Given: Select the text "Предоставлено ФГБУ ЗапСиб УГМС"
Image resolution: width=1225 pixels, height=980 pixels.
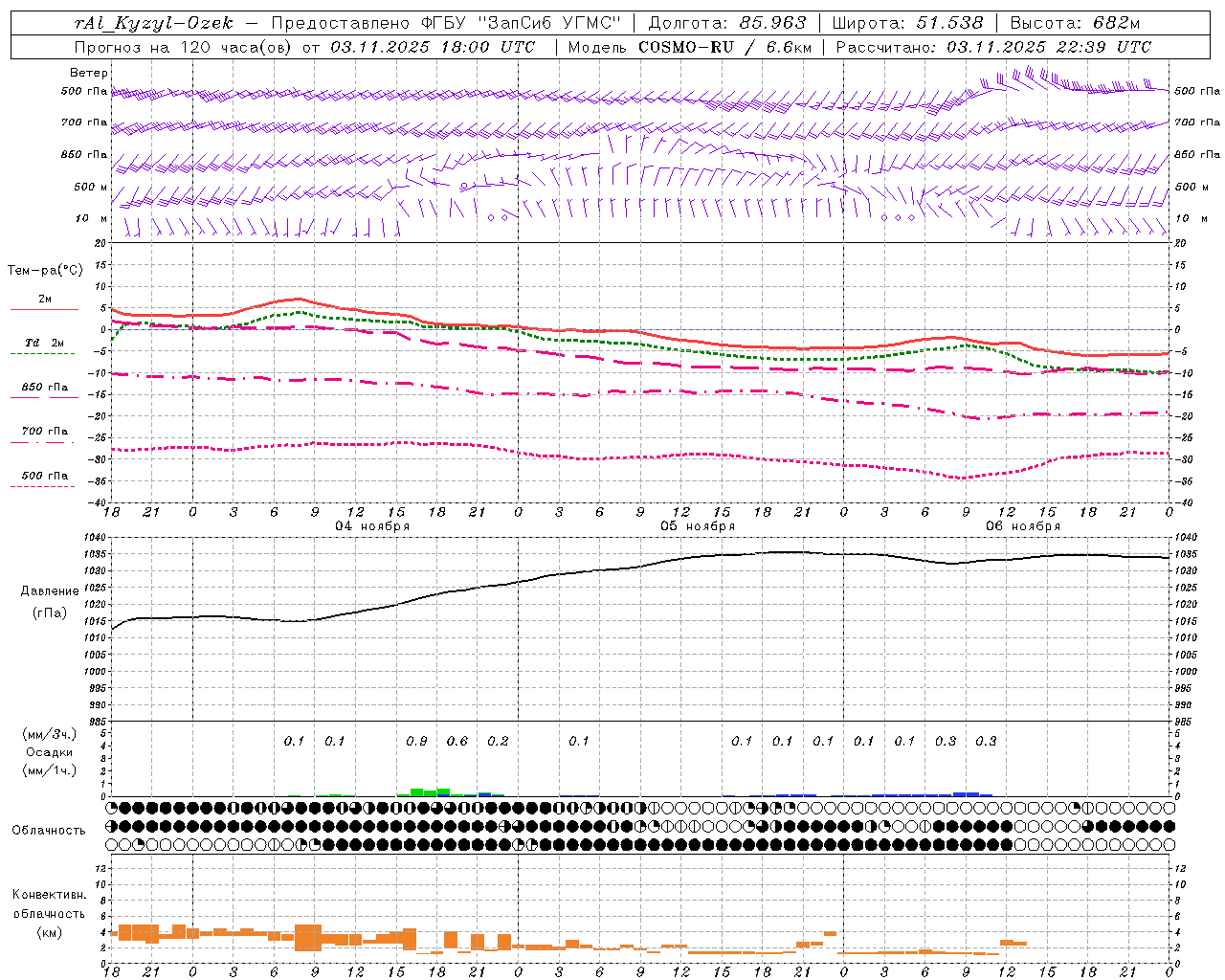Looking at the screenshot, I should [x=446, y=23].
